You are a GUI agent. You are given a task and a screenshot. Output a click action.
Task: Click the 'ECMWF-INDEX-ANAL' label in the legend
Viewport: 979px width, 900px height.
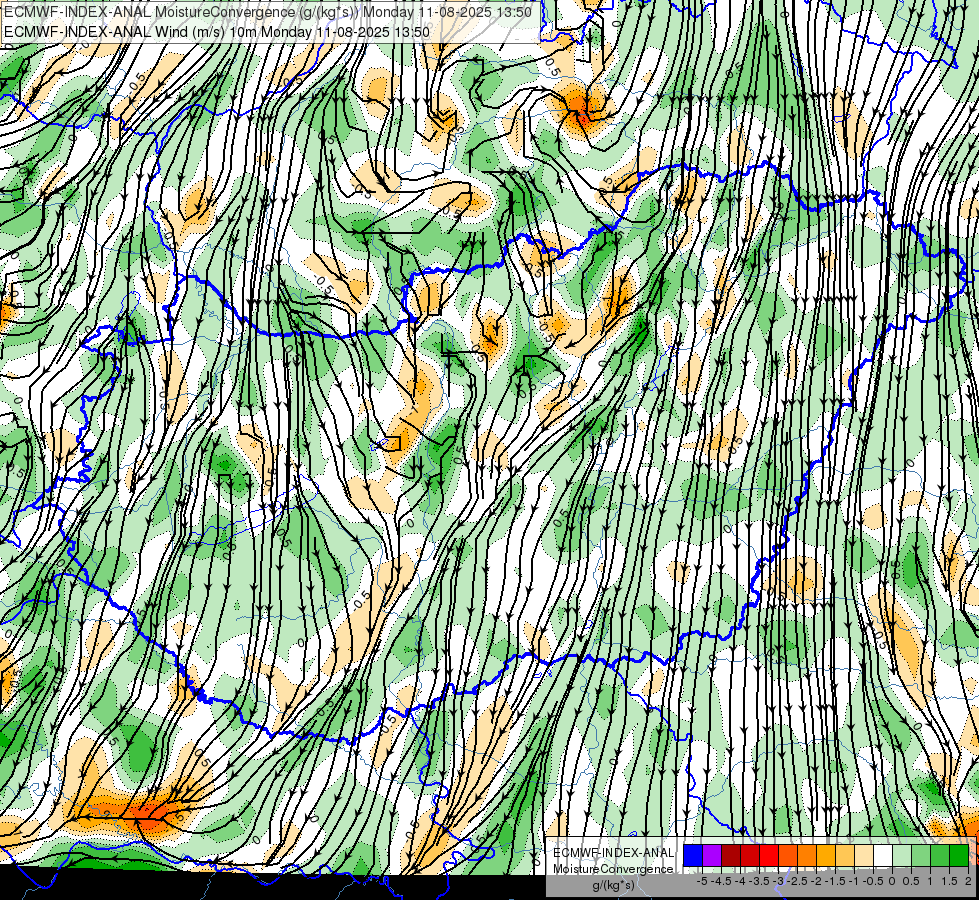coord(613,853)
